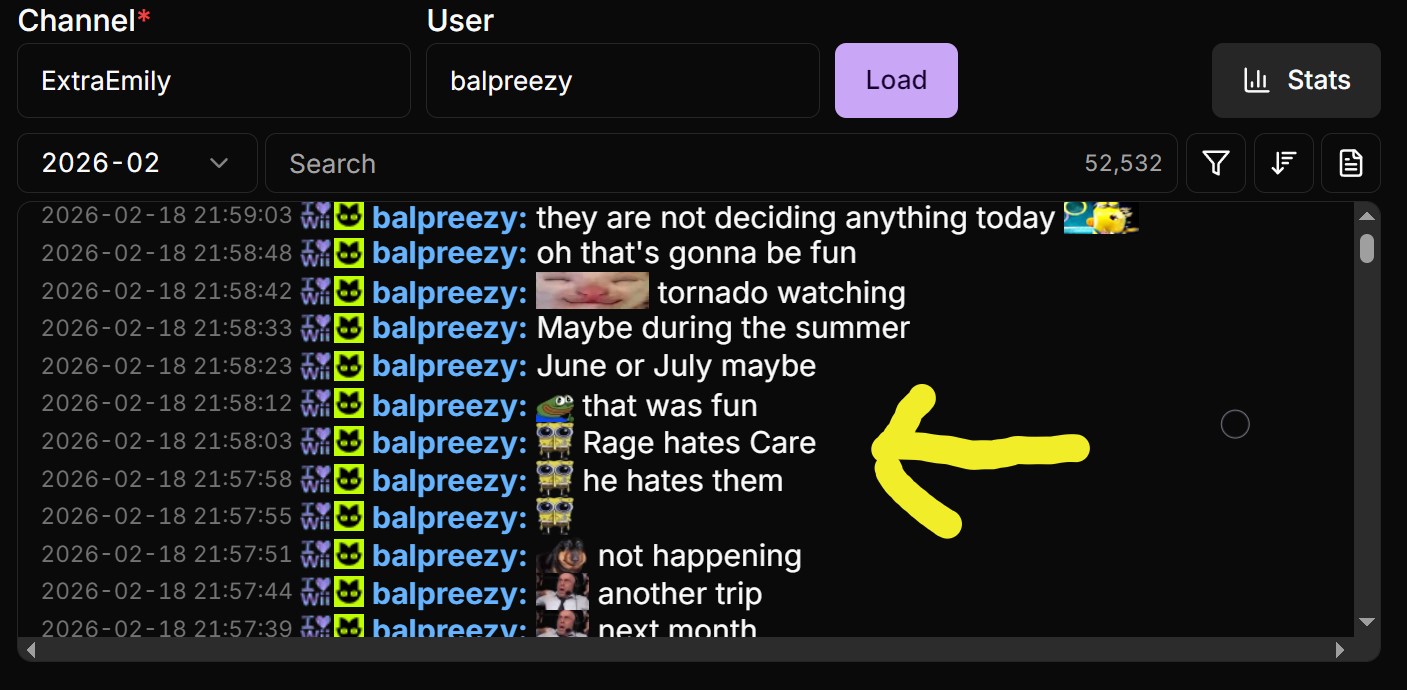Click the face emote before 'tornado watching'

coord(592,291)
